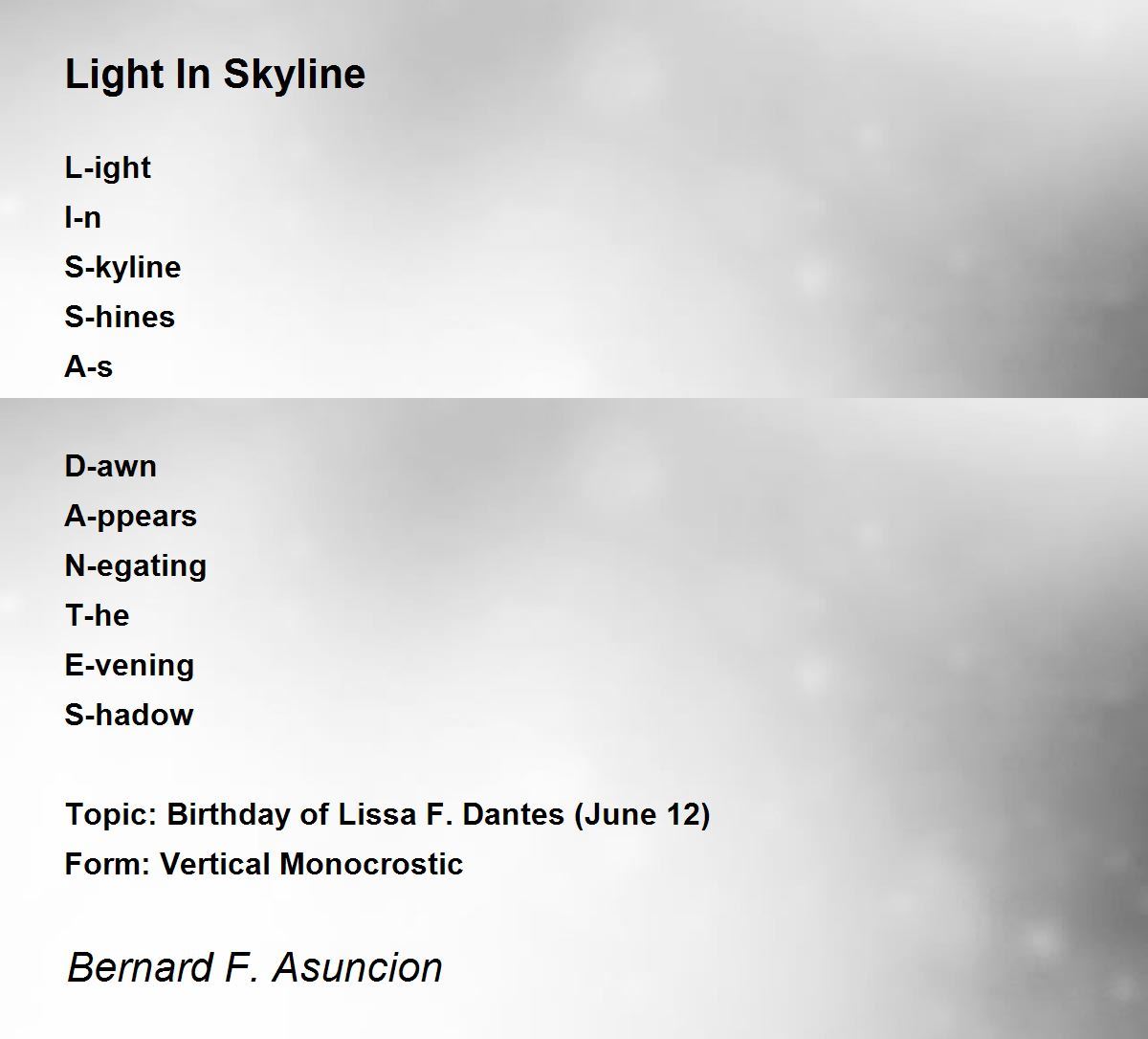This screenshot has width=1148, height=1039.
Task: Click the poem title Light In Skyline
Action: pos(215,75)
